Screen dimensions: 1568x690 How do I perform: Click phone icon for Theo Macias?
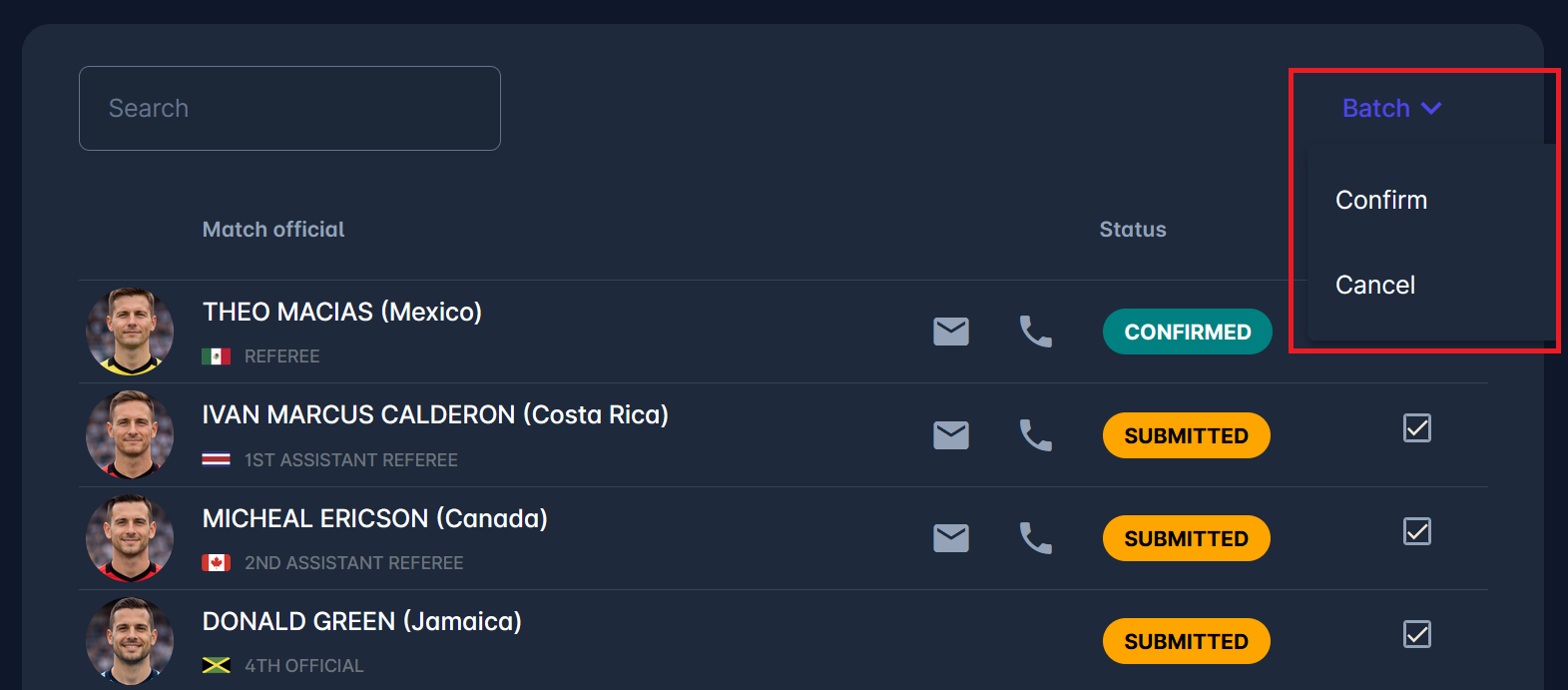(1035, 332)
